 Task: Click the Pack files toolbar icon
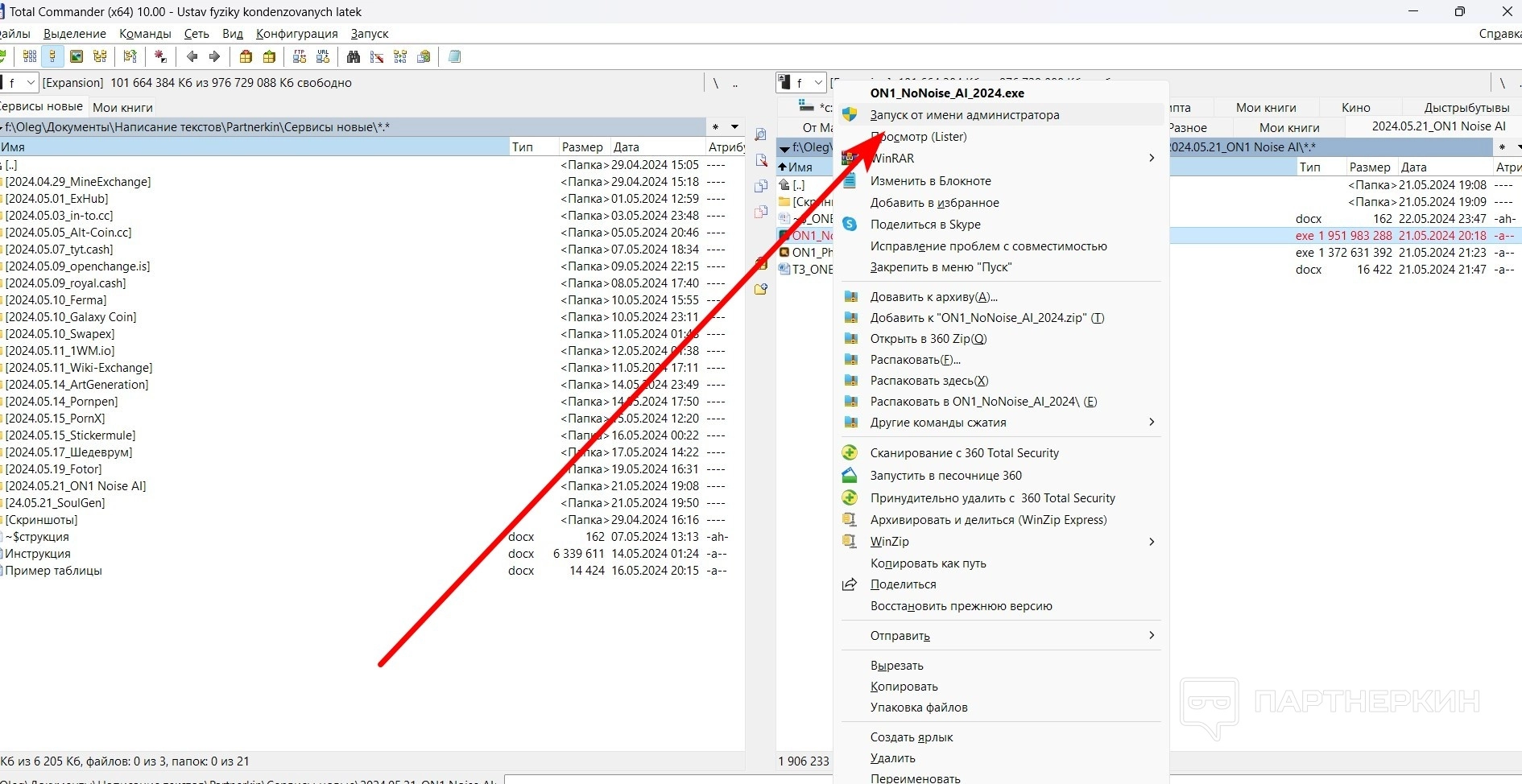pos(246,56)
